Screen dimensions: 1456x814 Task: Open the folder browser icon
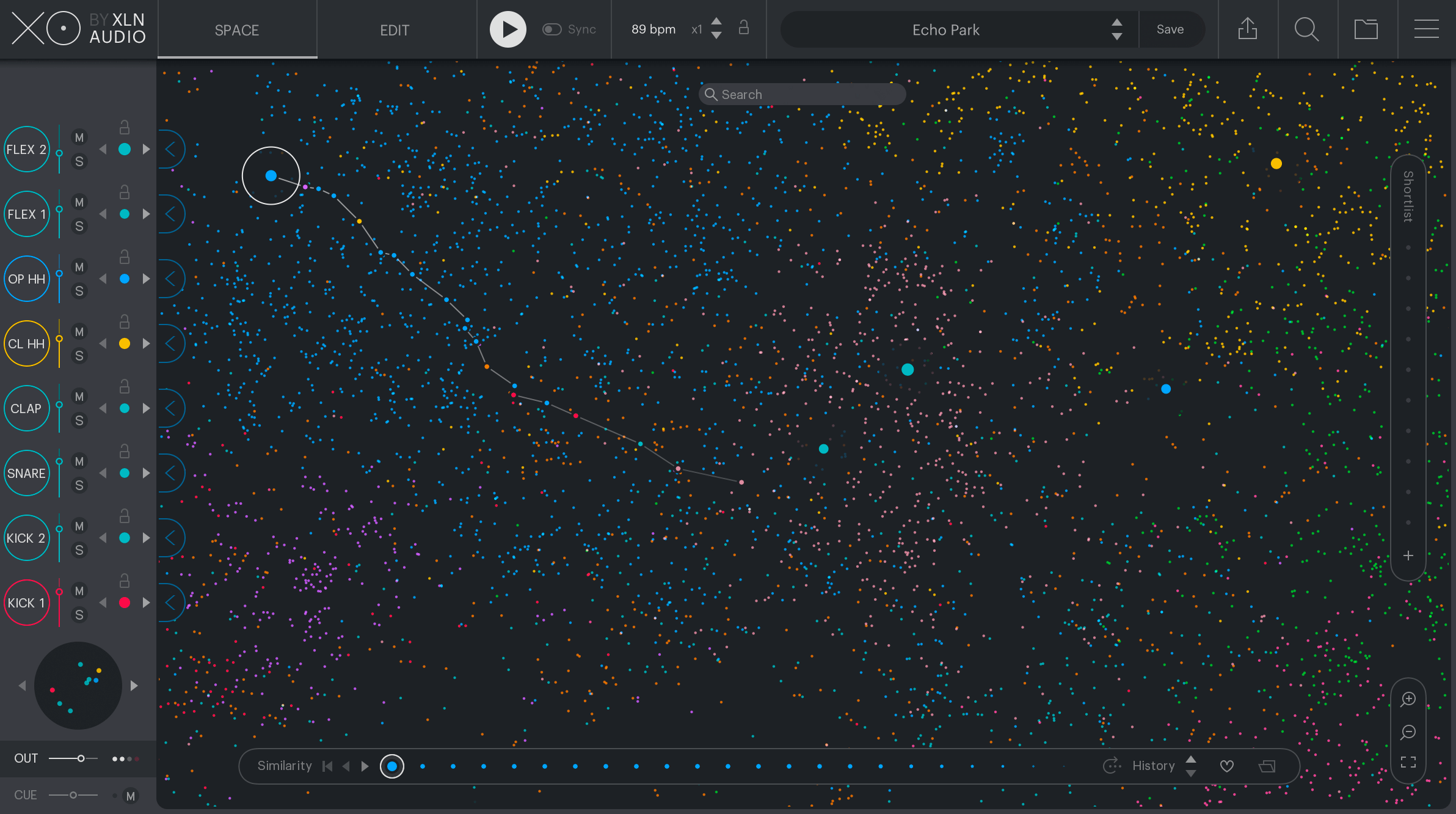pos(1366,29)
